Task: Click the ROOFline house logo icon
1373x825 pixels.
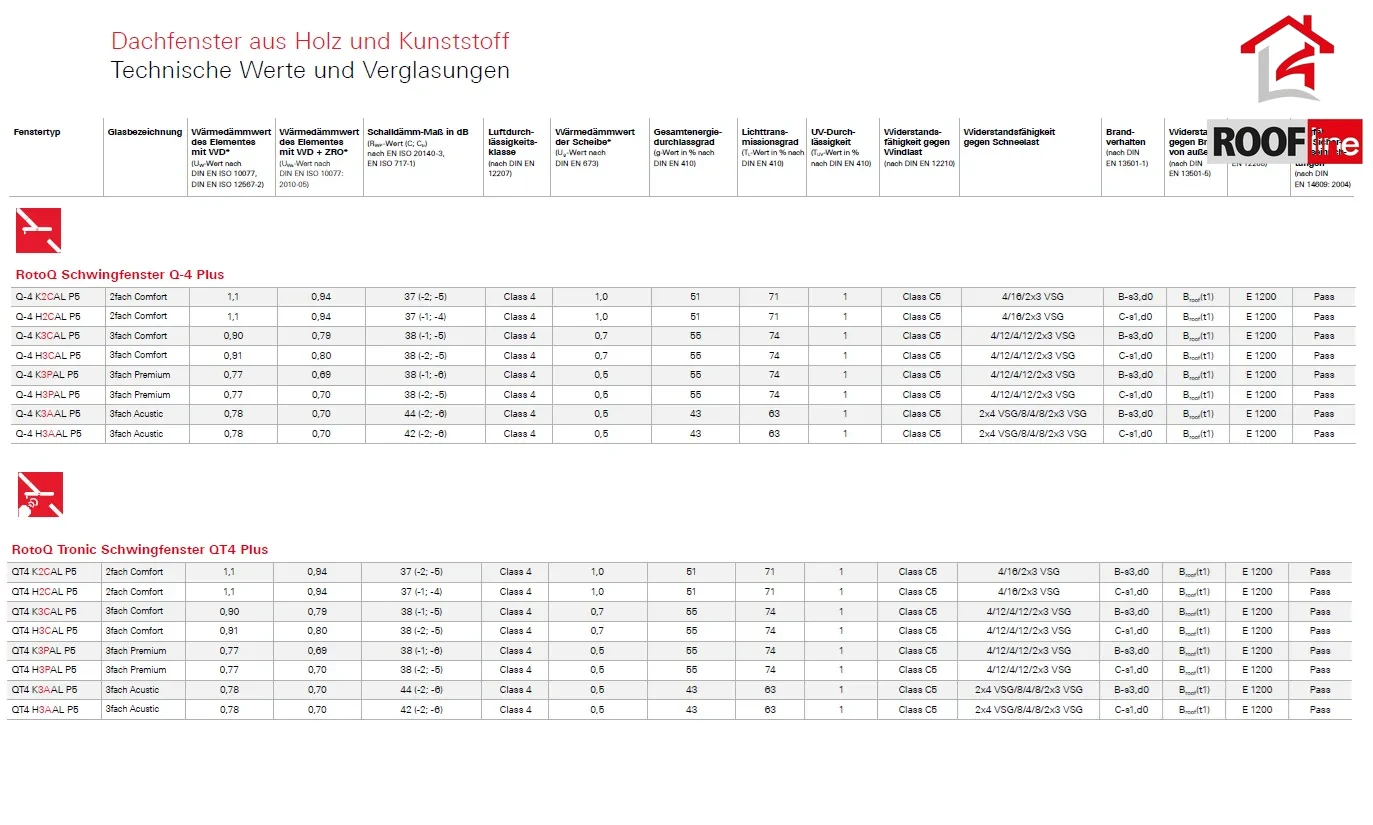Action: coord(1287,59)
